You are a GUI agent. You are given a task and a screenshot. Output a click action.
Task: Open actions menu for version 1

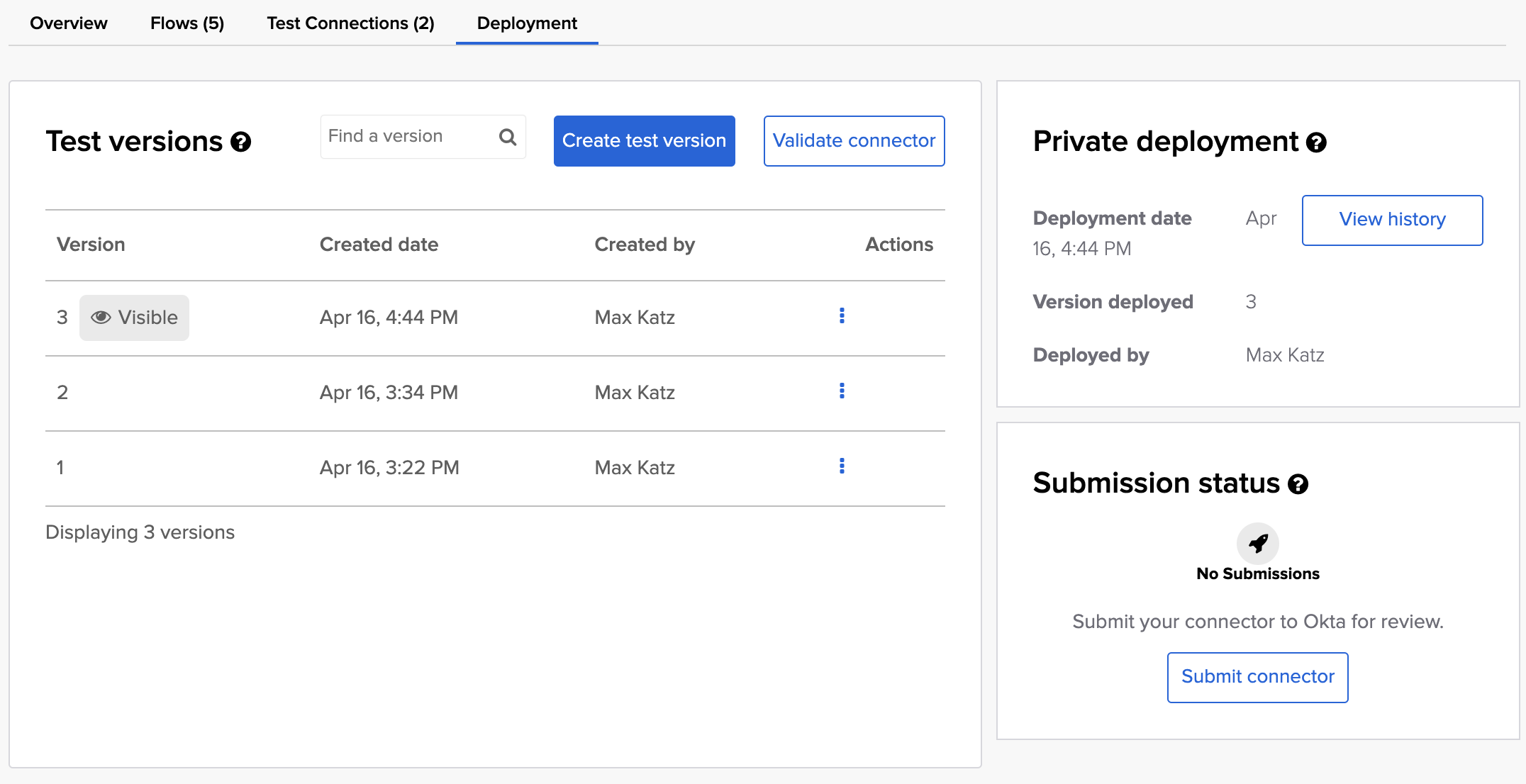point(842,466)
